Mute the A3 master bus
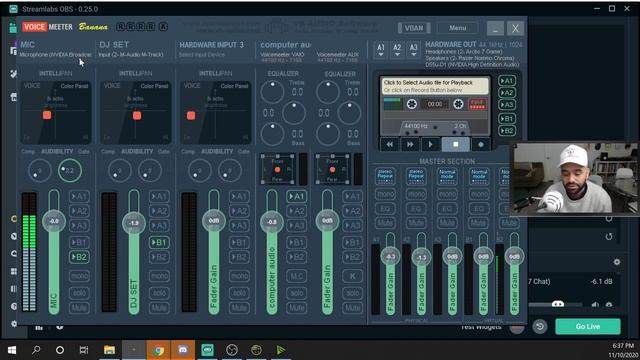This screenshot has height=360, width=640. [x=447, y=223]
